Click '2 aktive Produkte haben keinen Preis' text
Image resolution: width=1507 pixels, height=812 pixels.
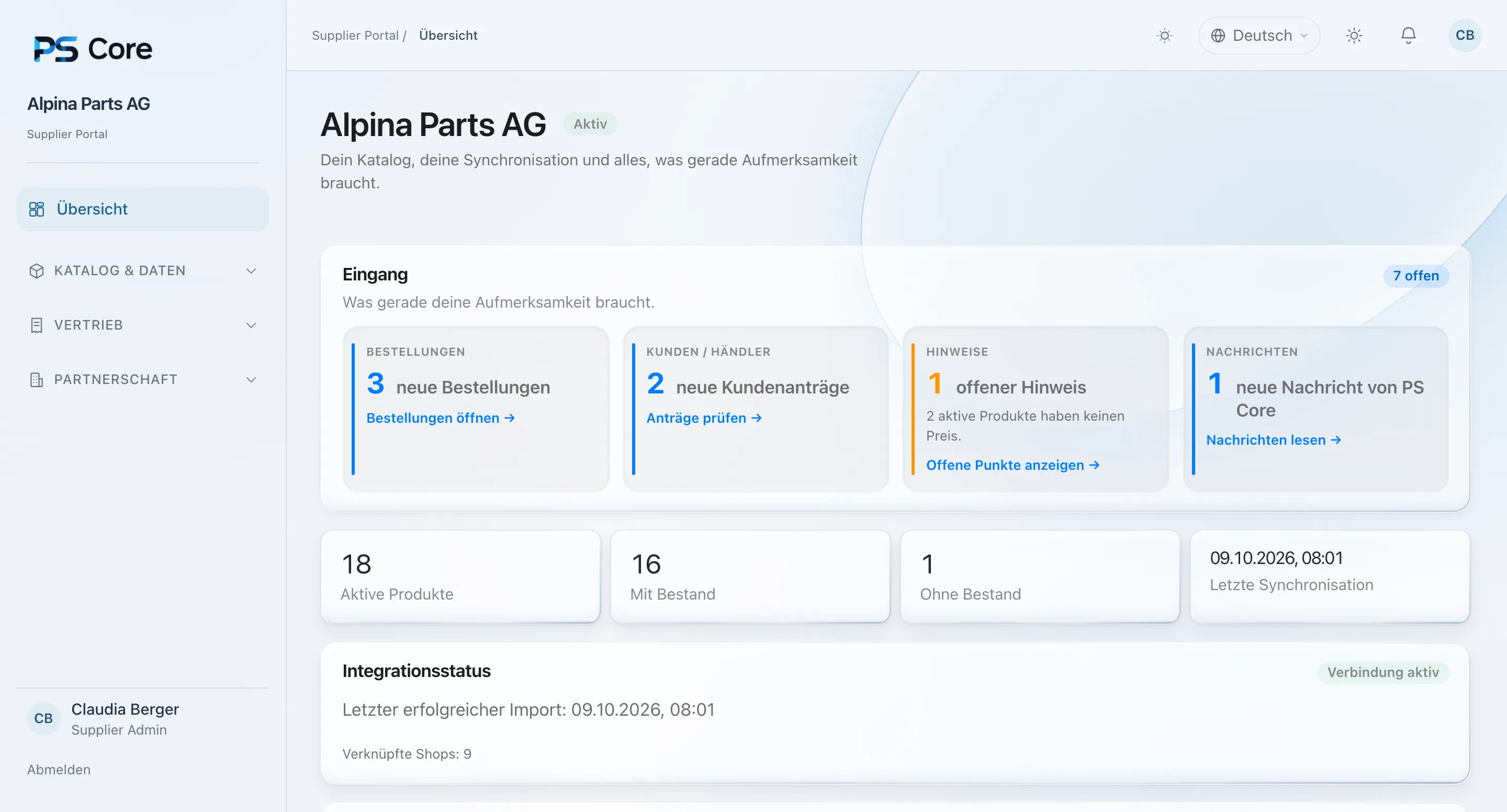(1025, 426)
